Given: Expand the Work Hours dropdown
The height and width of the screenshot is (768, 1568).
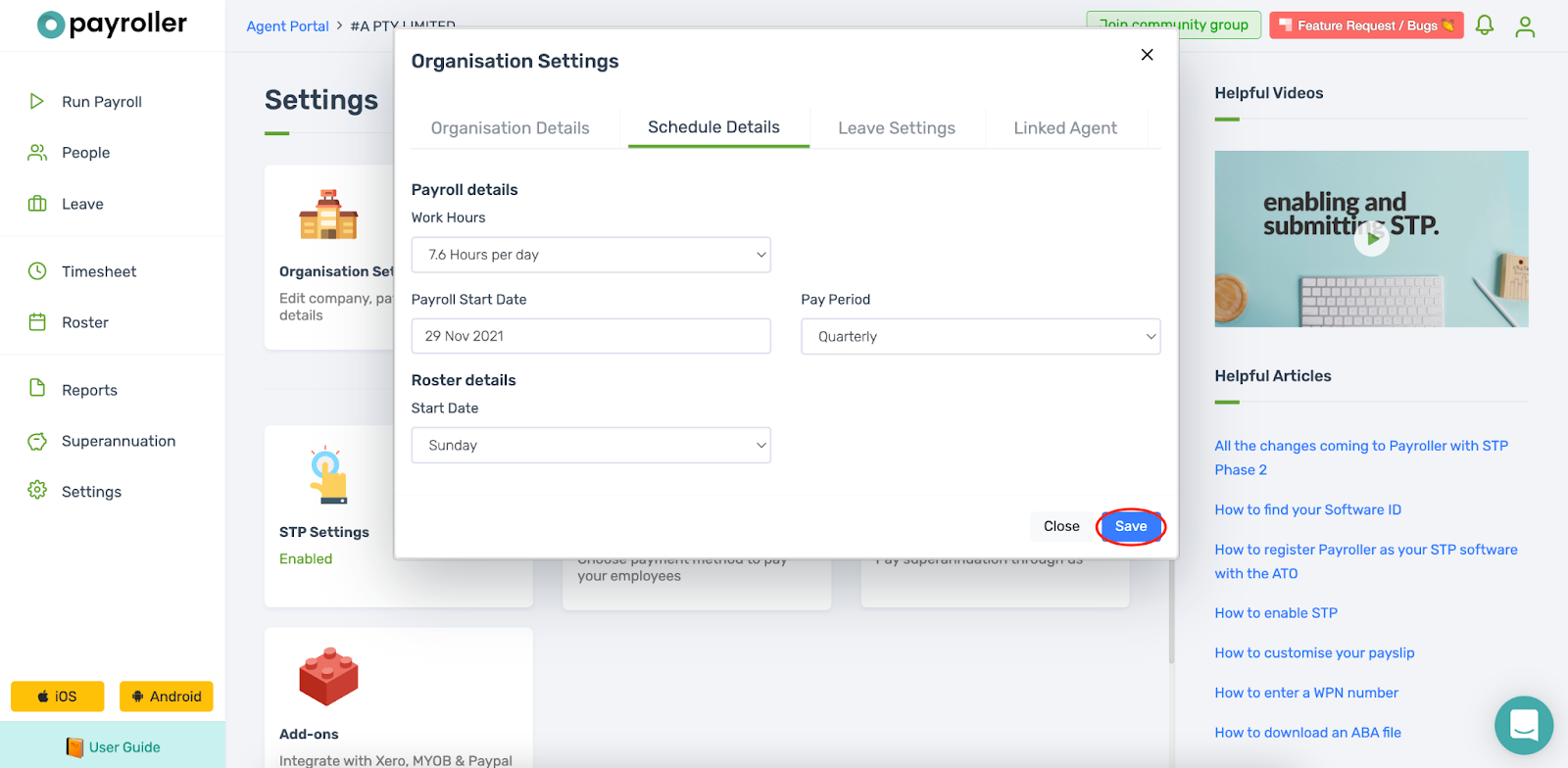Looking at the screenshot, I should click(591, 255).
